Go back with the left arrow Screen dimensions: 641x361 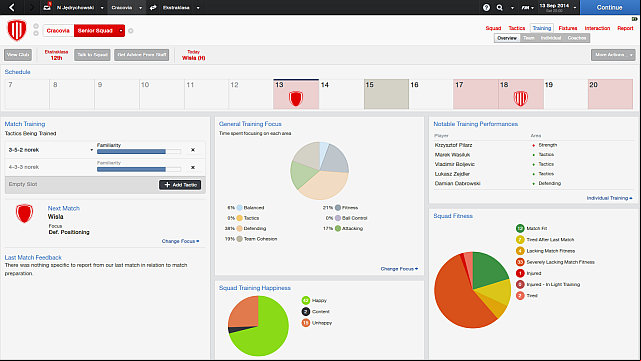pos(11,7)
